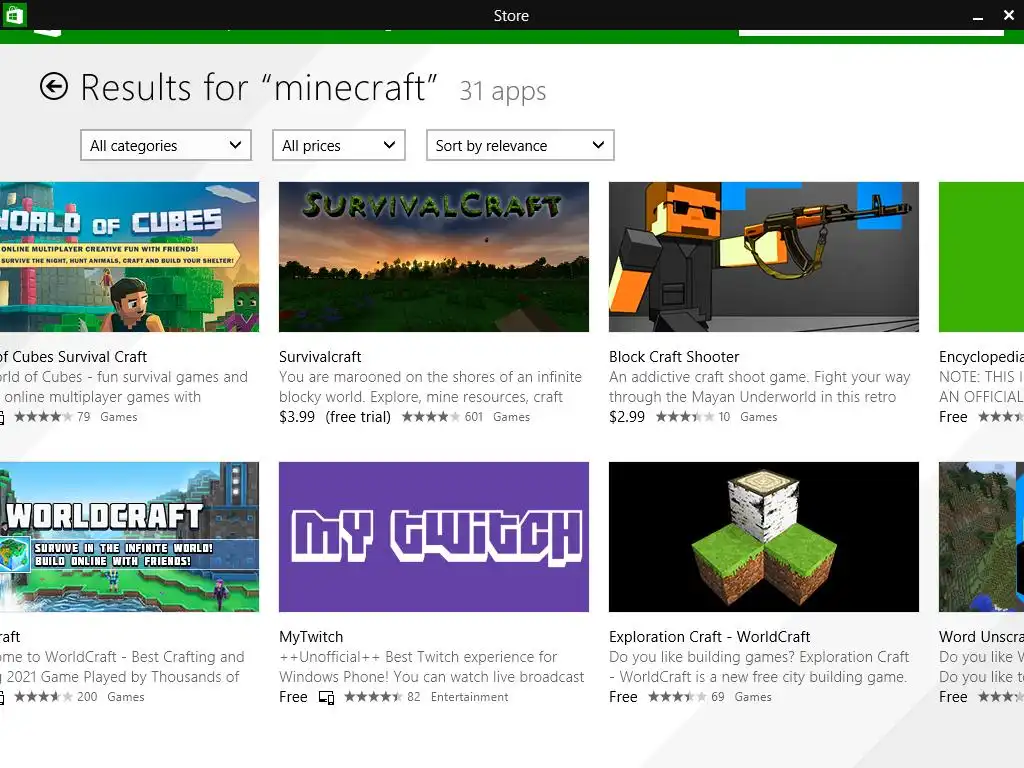The image size is (1024, 768).
Task: Click the star rating of Exploration Craft
Action: point(677,697)
